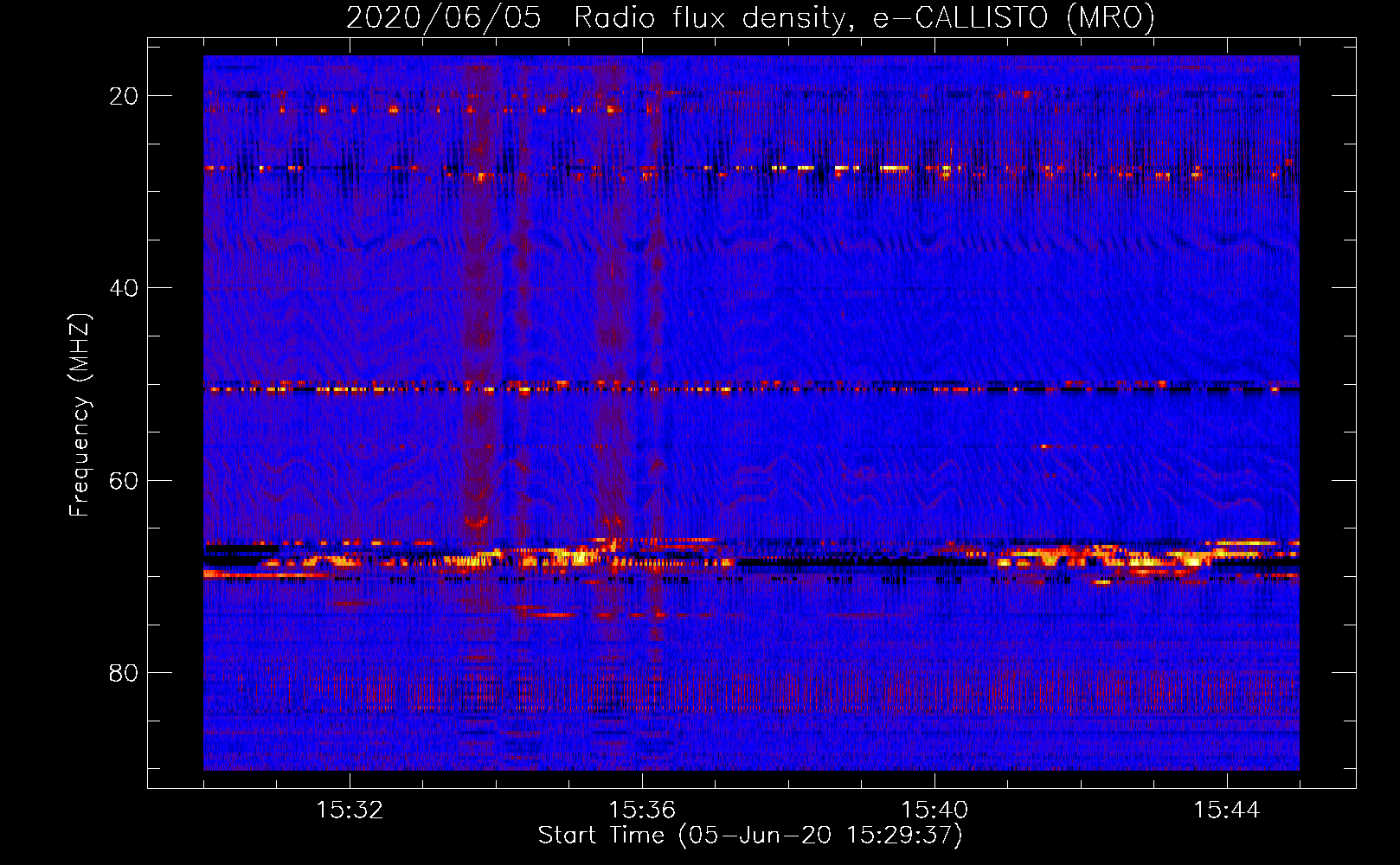Screen dimensions: 1400x865
Task: Click the 40 MHz frequency tick label
Action: 124,288
